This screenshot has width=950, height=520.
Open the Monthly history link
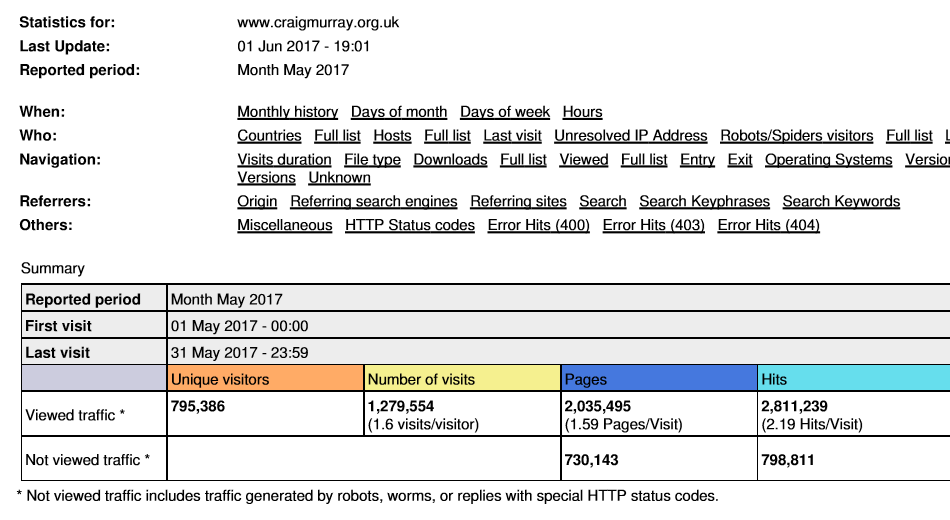point(287,112)
